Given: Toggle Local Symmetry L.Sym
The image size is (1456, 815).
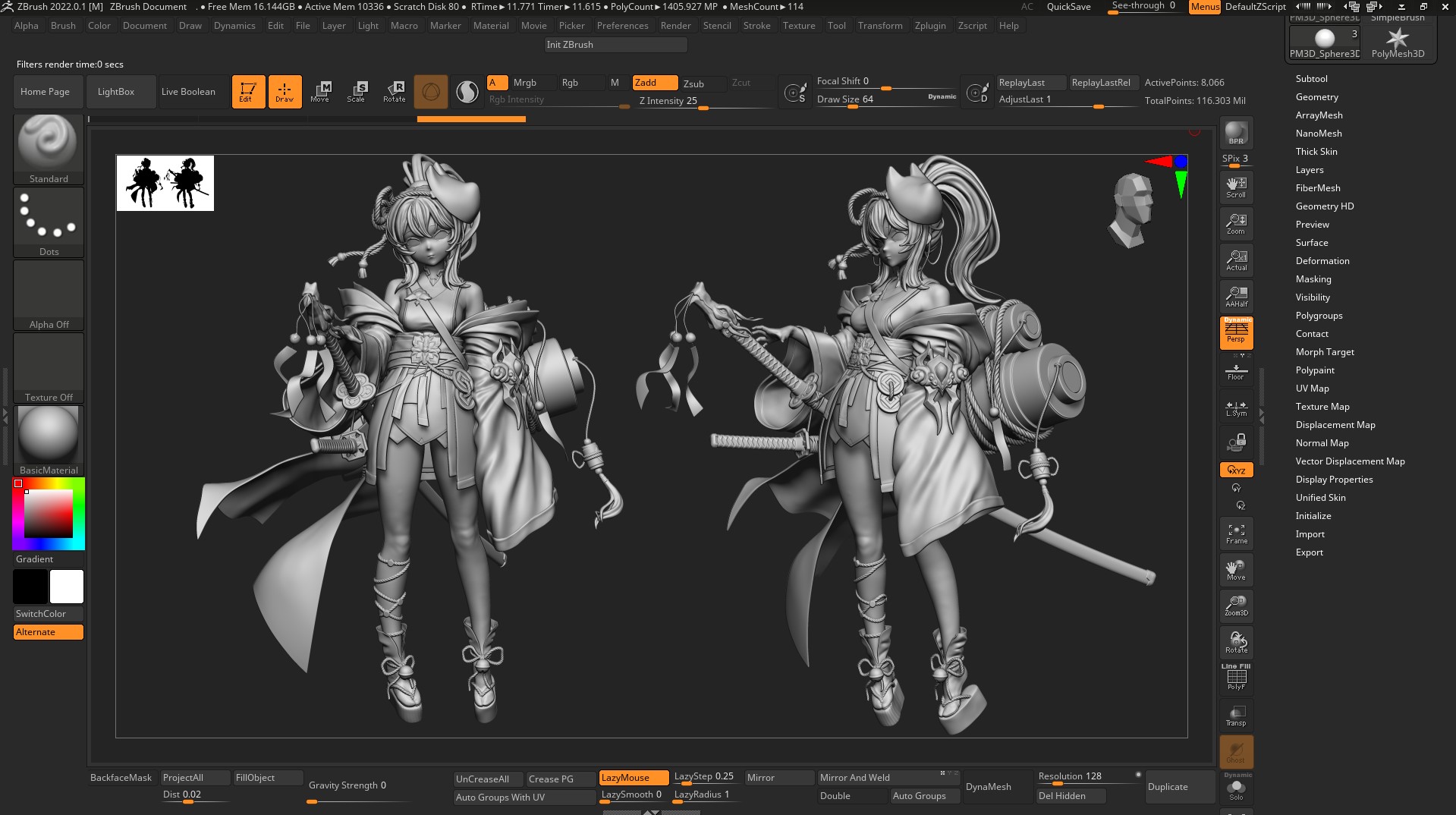Looking at the screenshot, I should click(x=1236, y=408).
